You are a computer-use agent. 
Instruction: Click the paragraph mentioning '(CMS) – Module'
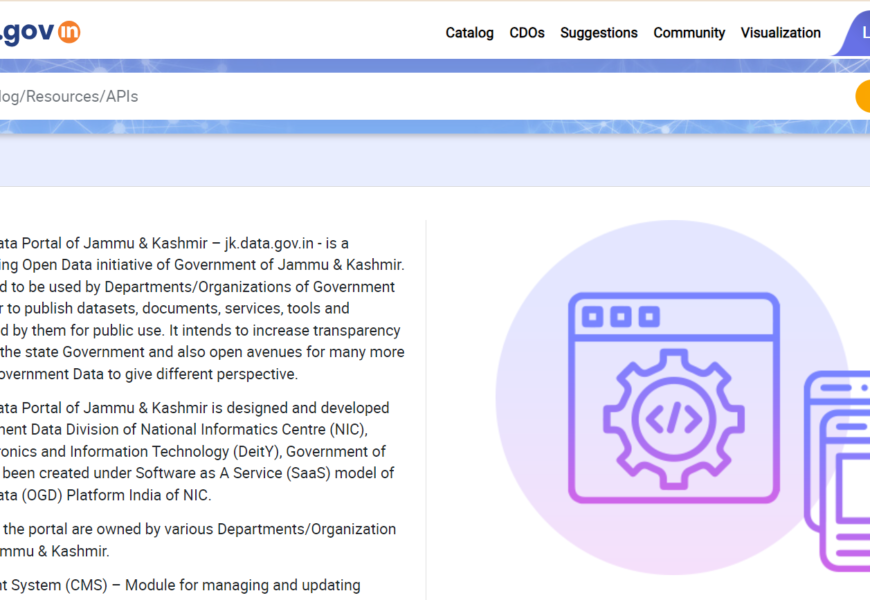coord(180,585)
